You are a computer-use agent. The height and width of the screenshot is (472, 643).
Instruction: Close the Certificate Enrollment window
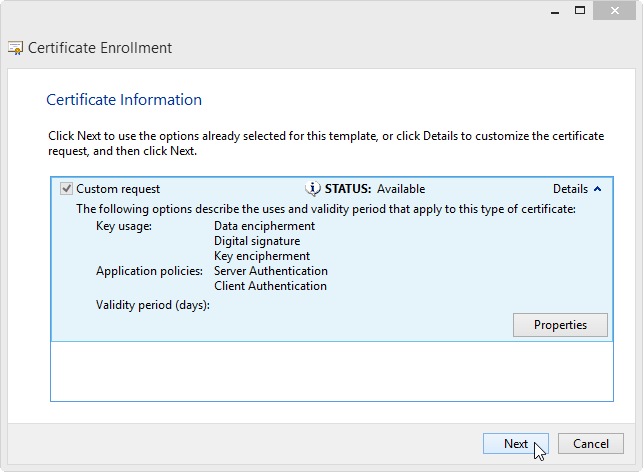tap(614, 11)
